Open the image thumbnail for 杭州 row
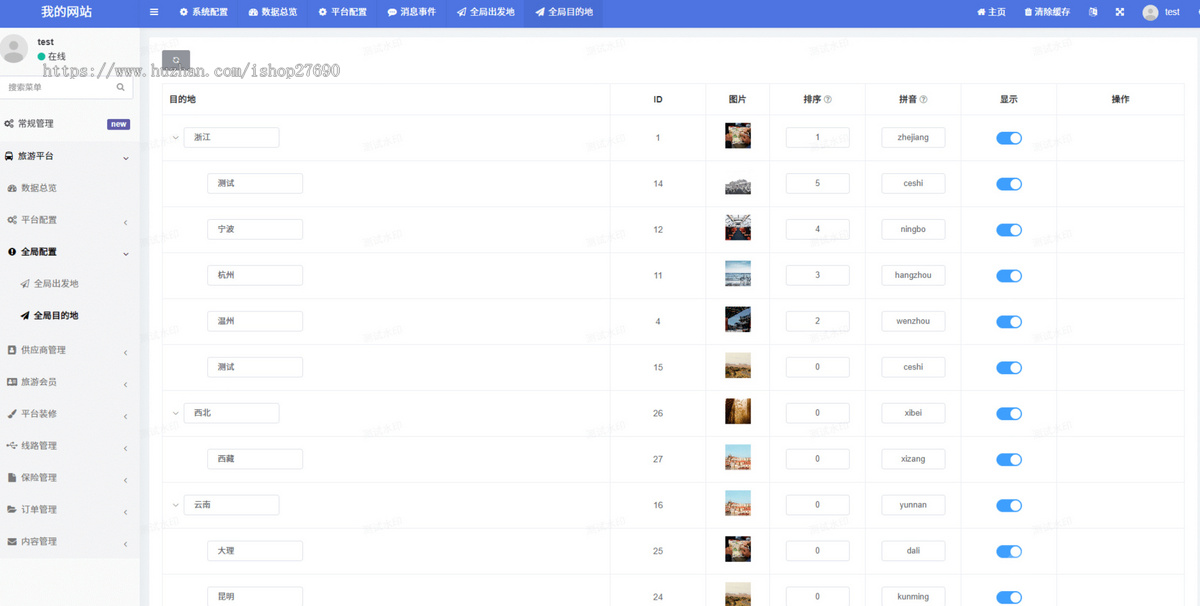 pyautogui.click(x=738, y=274)
